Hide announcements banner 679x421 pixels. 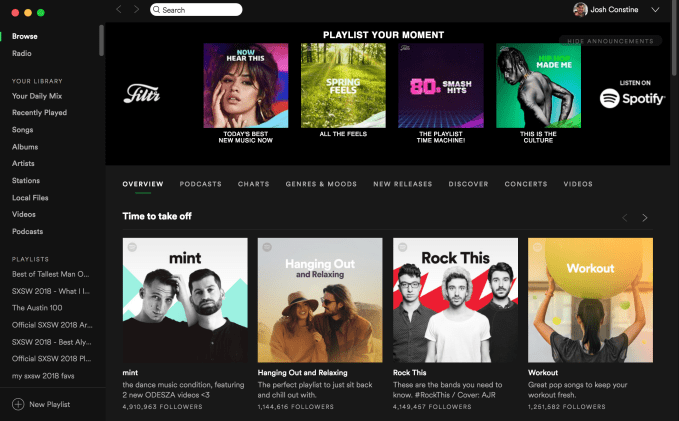(610, 41)
